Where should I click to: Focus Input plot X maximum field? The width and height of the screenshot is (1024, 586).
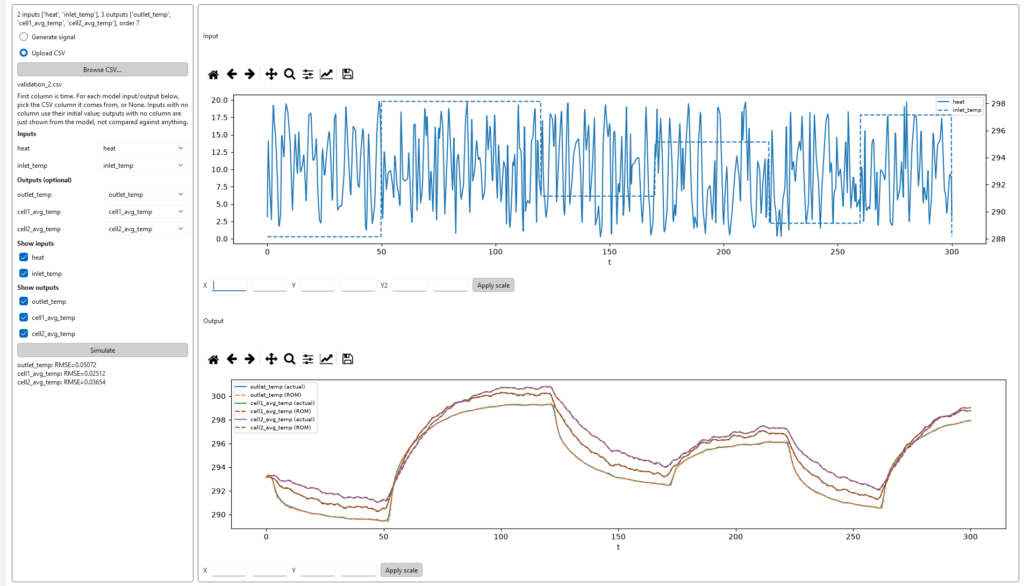point(269,285)
